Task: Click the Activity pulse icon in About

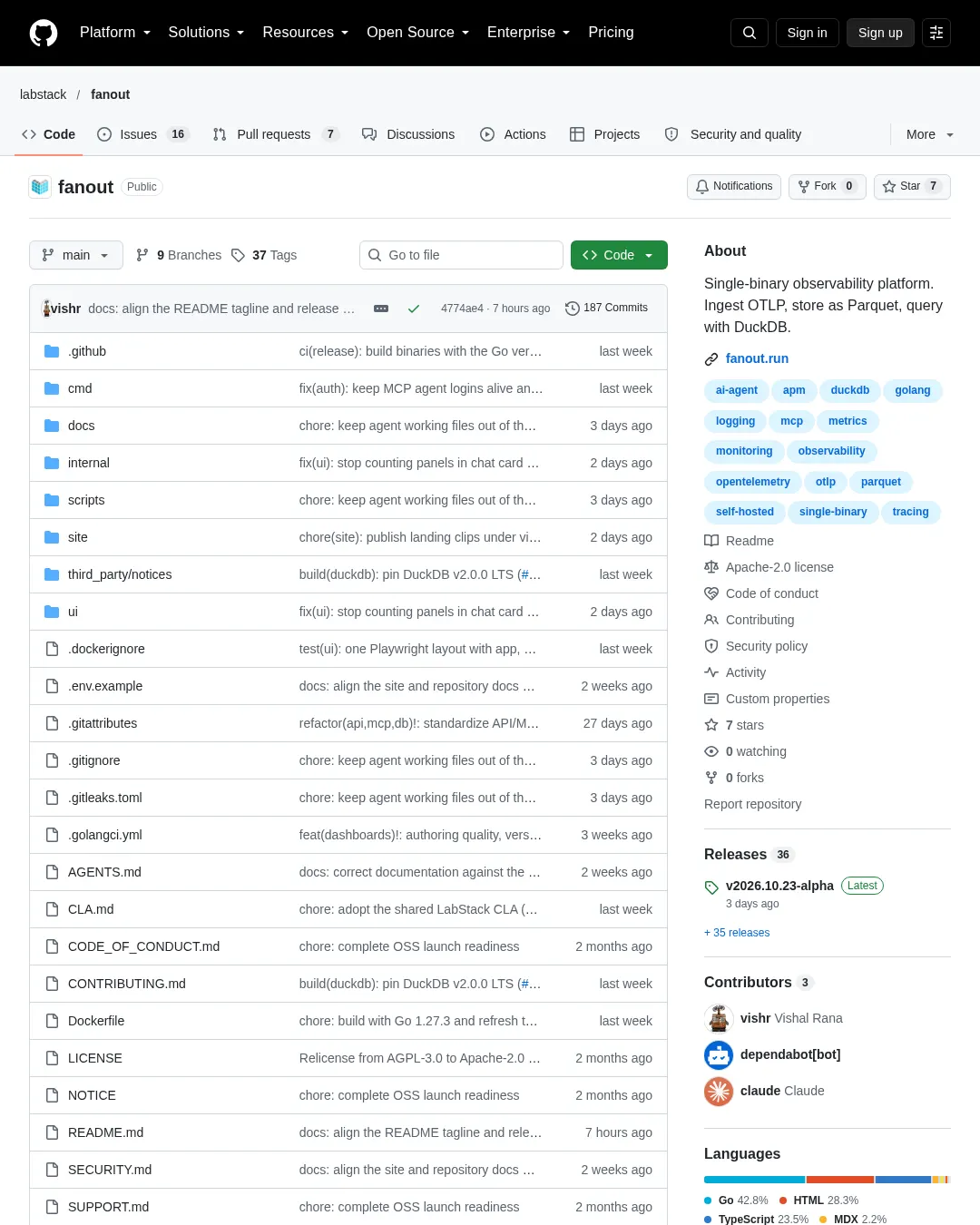Action: pyautogui.click(x=711, y=672)
